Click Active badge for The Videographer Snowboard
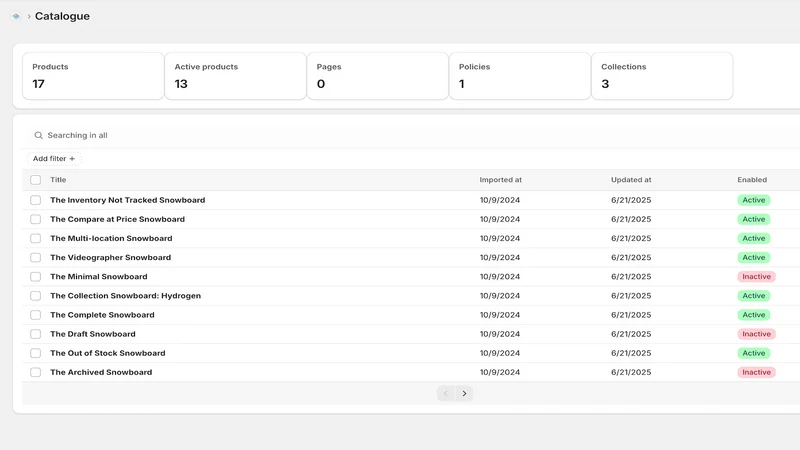 coord(754,258)
